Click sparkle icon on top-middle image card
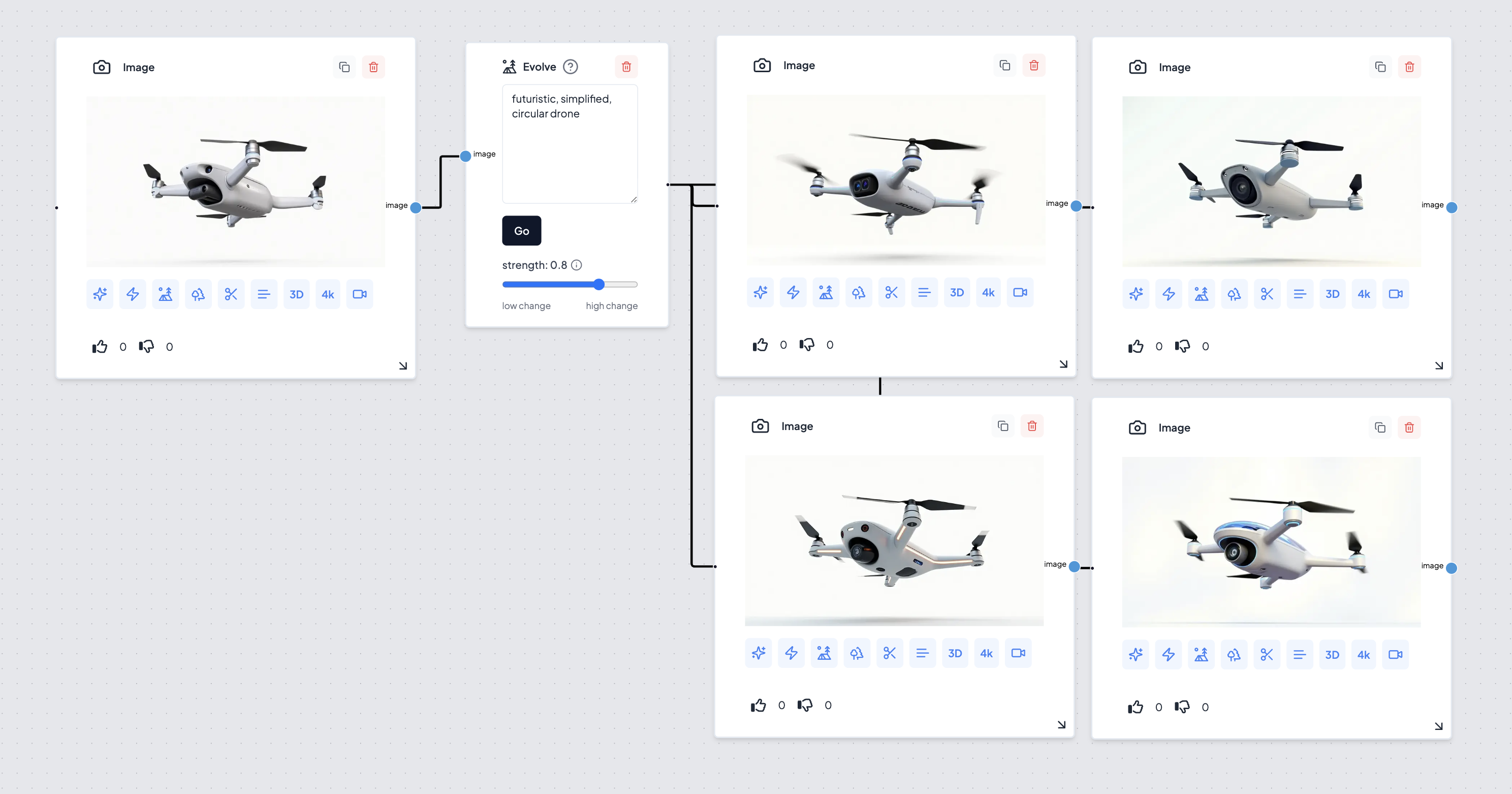1512x794 pixels. [760, 292]
